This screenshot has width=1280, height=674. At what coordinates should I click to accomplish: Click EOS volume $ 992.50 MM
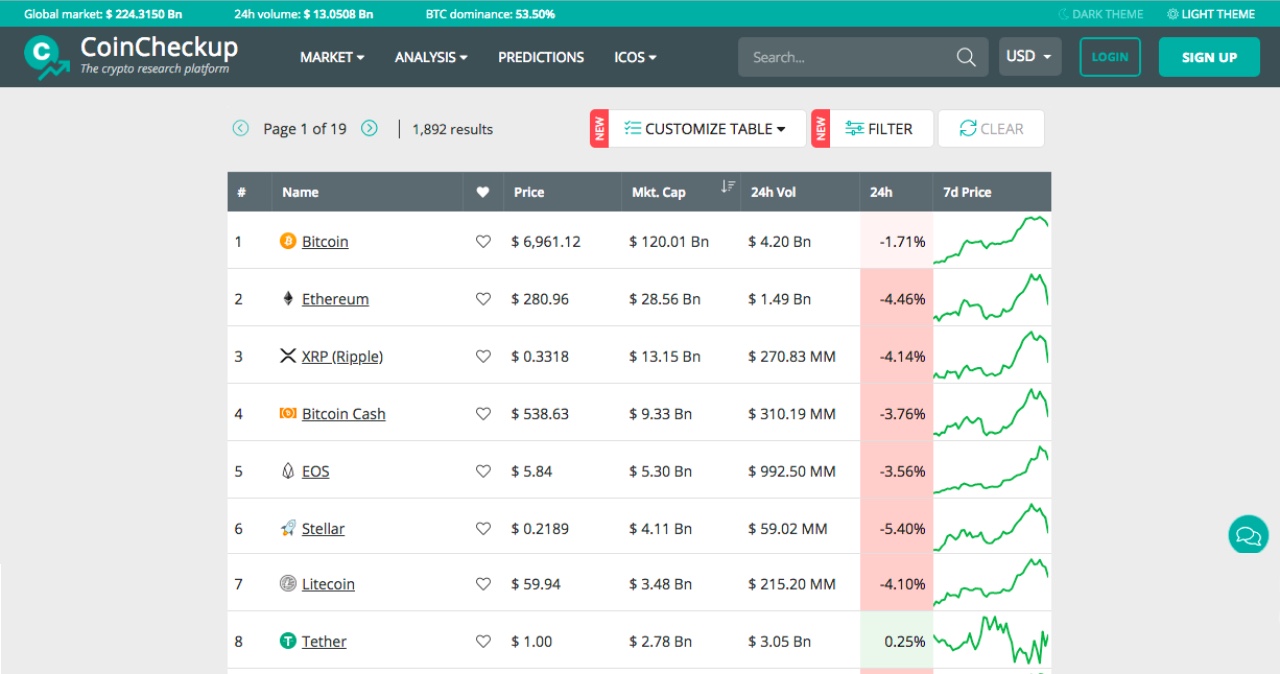792,471
